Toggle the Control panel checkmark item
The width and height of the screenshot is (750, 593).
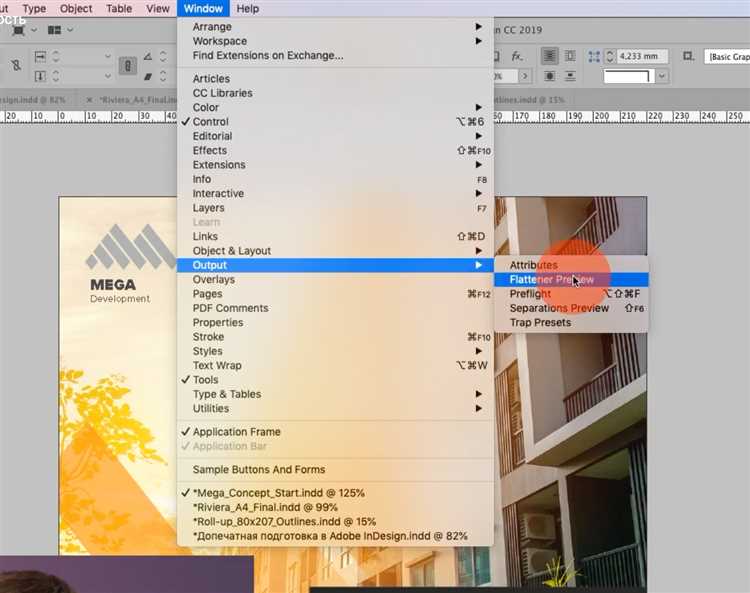click(x=210, y=122)
